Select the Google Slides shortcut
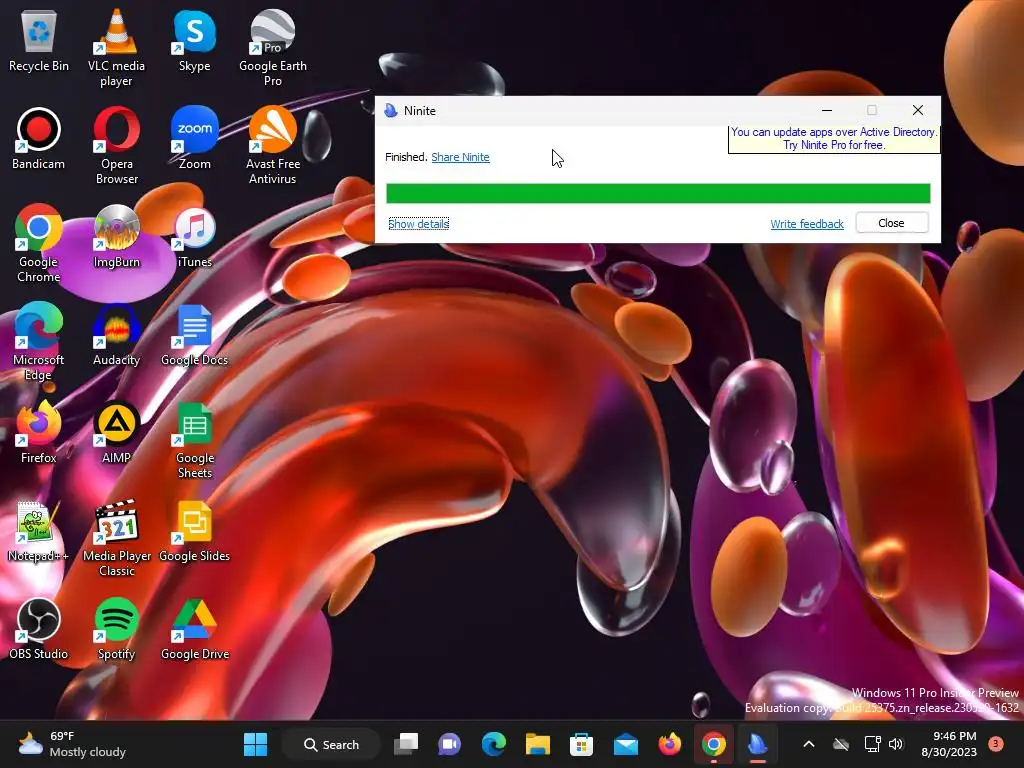 click(195, 530)
